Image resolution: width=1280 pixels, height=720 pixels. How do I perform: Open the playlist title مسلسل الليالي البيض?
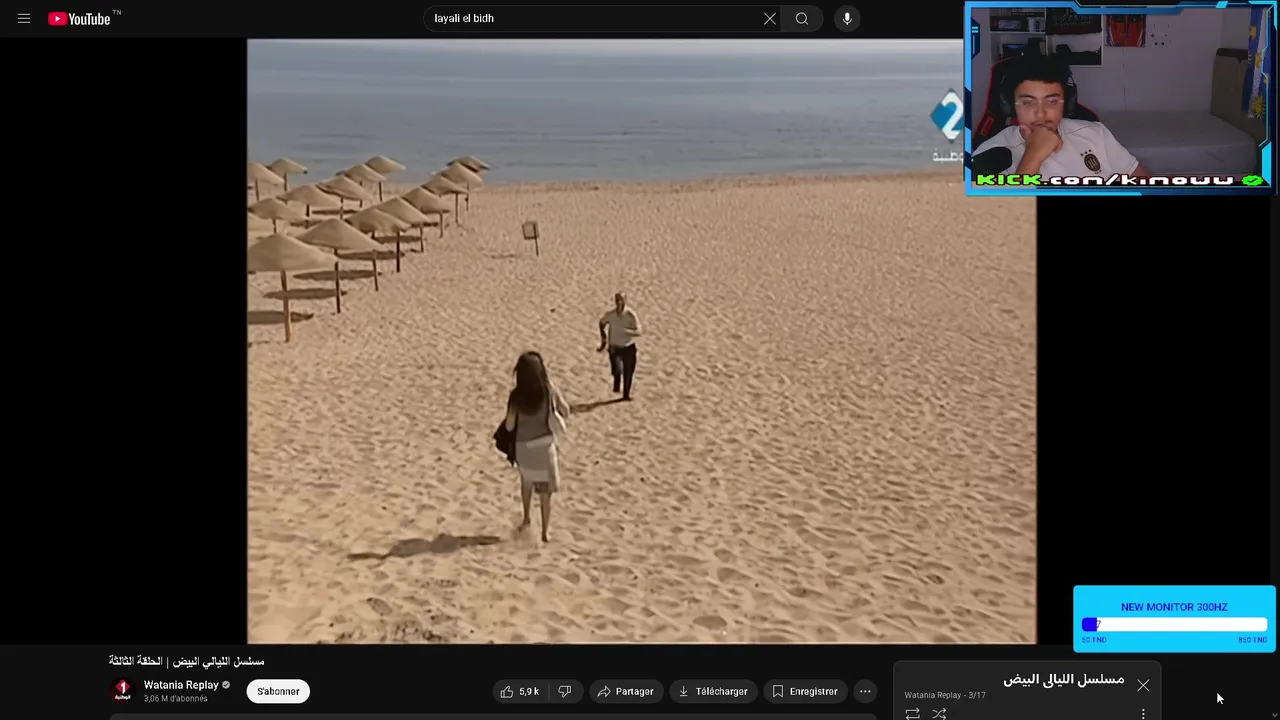coord(1063,680)
